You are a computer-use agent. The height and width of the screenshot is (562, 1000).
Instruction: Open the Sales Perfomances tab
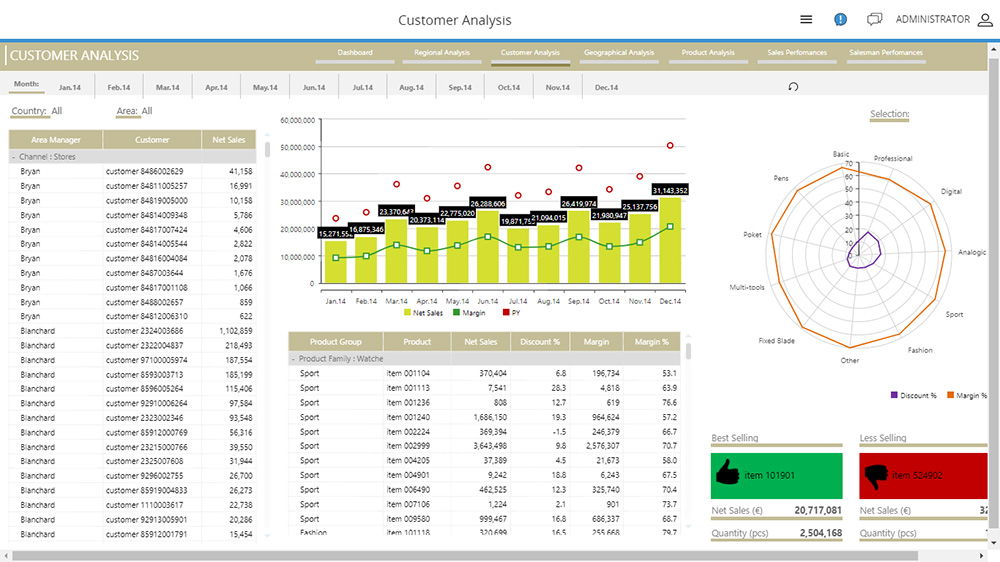(x=796, y=53)
